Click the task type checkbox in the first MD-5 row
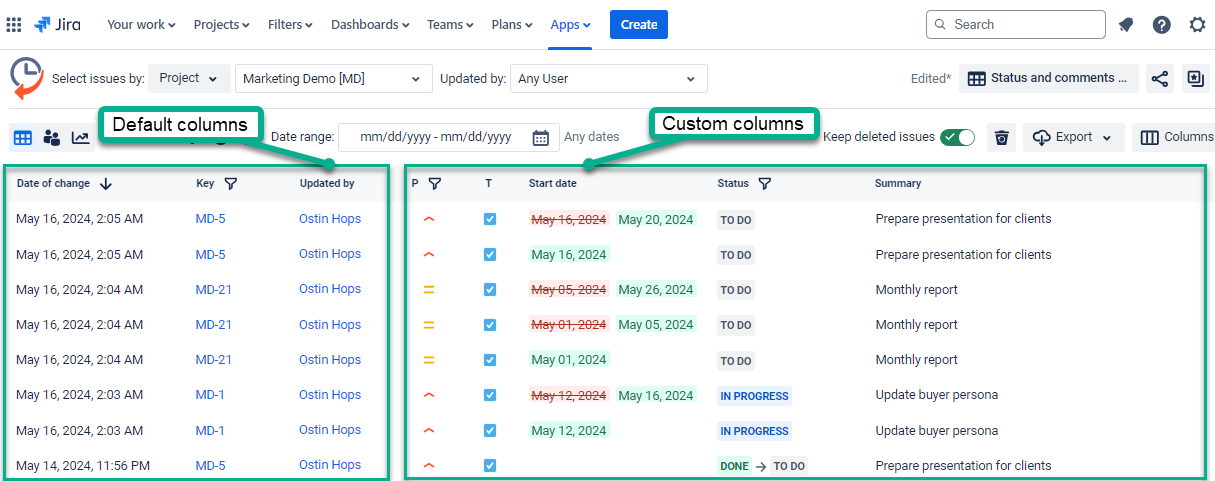 490,219
